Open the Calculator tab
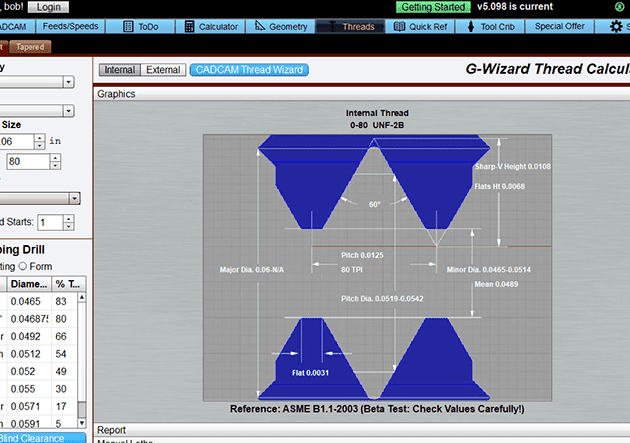Image resolution: width=630 pixels, height=443 pixels. (211, 27)
